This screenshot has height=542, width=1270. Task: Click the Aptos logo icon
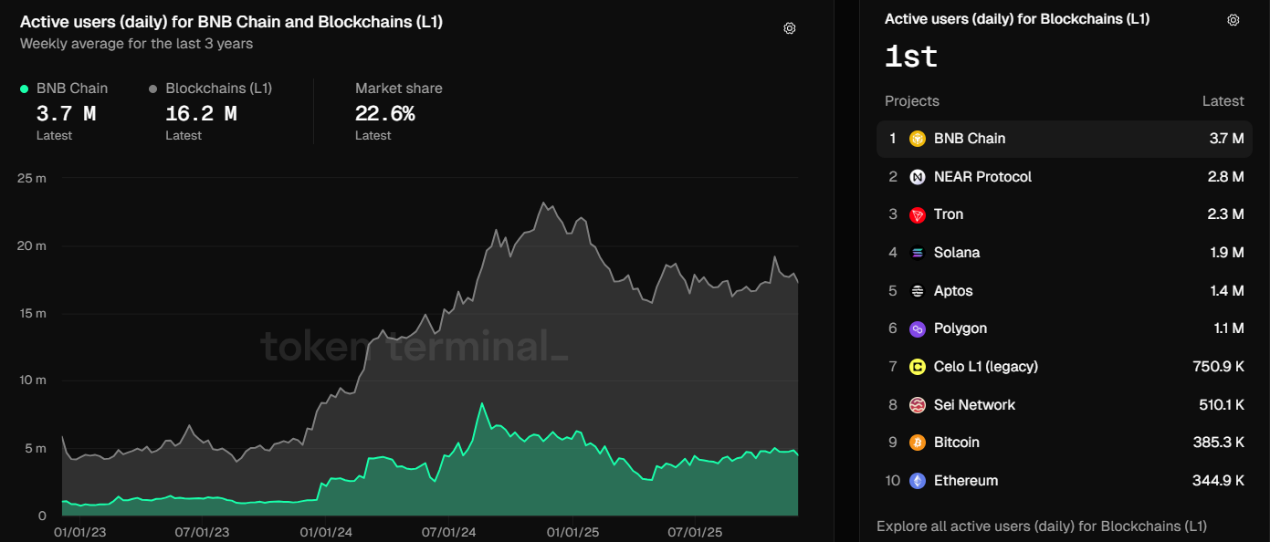click(917, 291)
